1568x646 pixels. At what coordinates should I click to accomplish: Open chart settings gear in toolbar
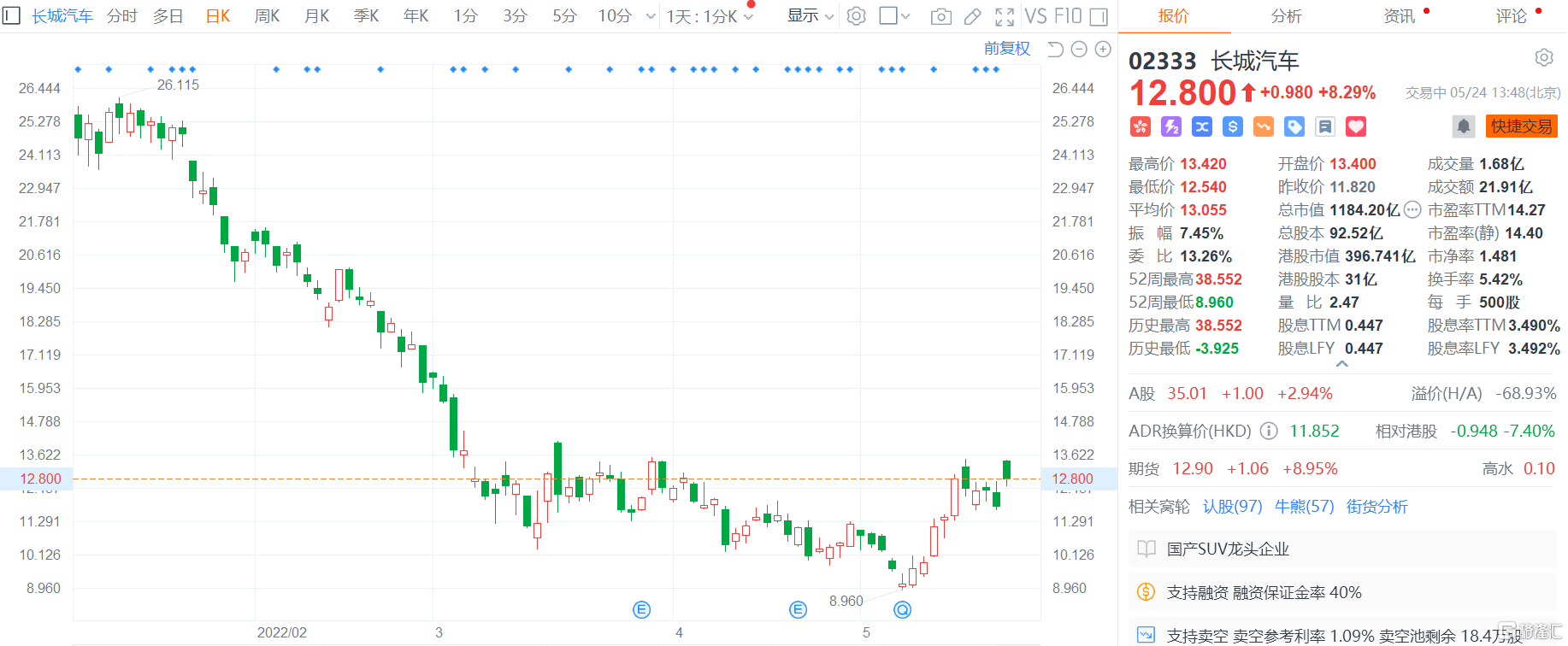coord(856,16)
